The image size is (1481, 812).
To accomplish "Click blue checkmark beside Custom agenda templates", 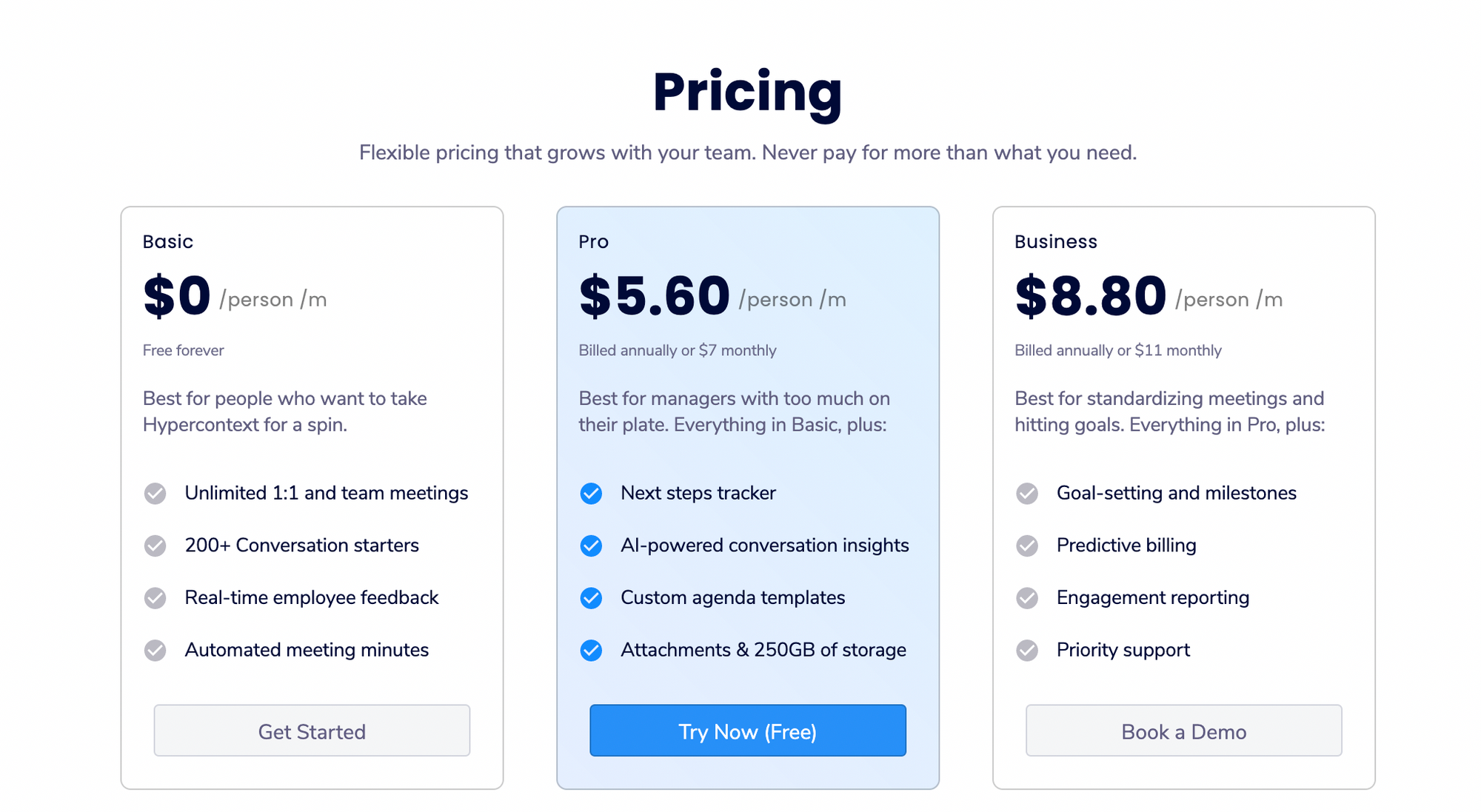I will (x=591, y=597).
